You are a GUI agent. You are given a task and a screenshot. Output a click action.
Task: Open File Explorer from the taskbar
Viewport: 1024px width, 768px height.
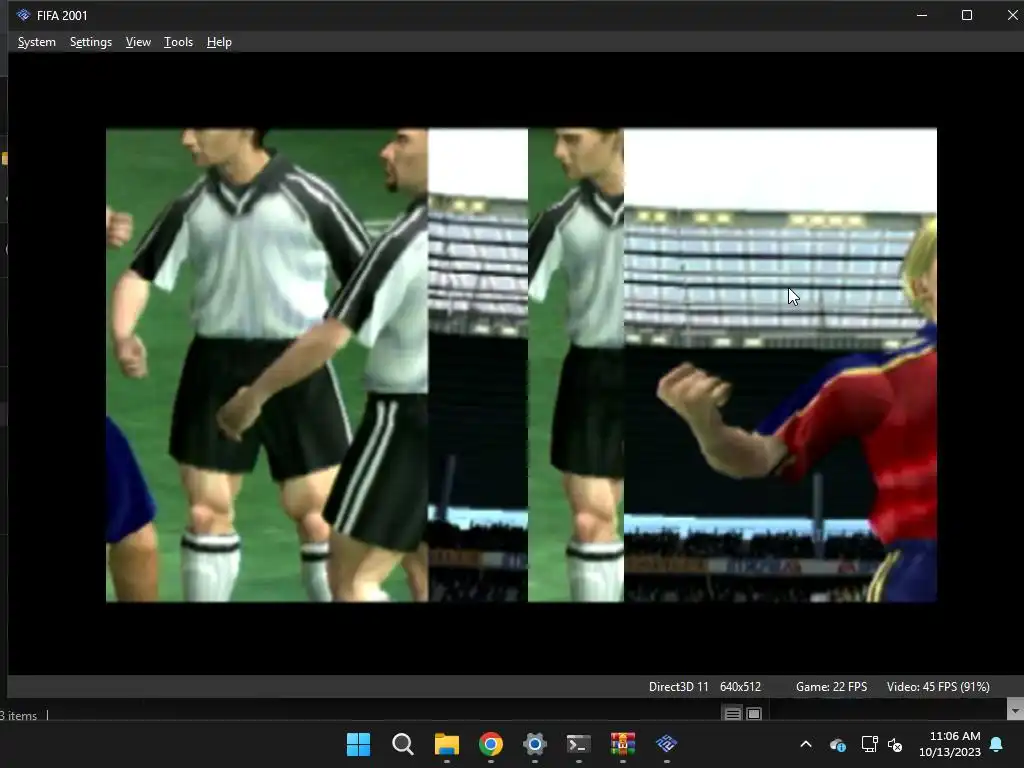point(447,744)
